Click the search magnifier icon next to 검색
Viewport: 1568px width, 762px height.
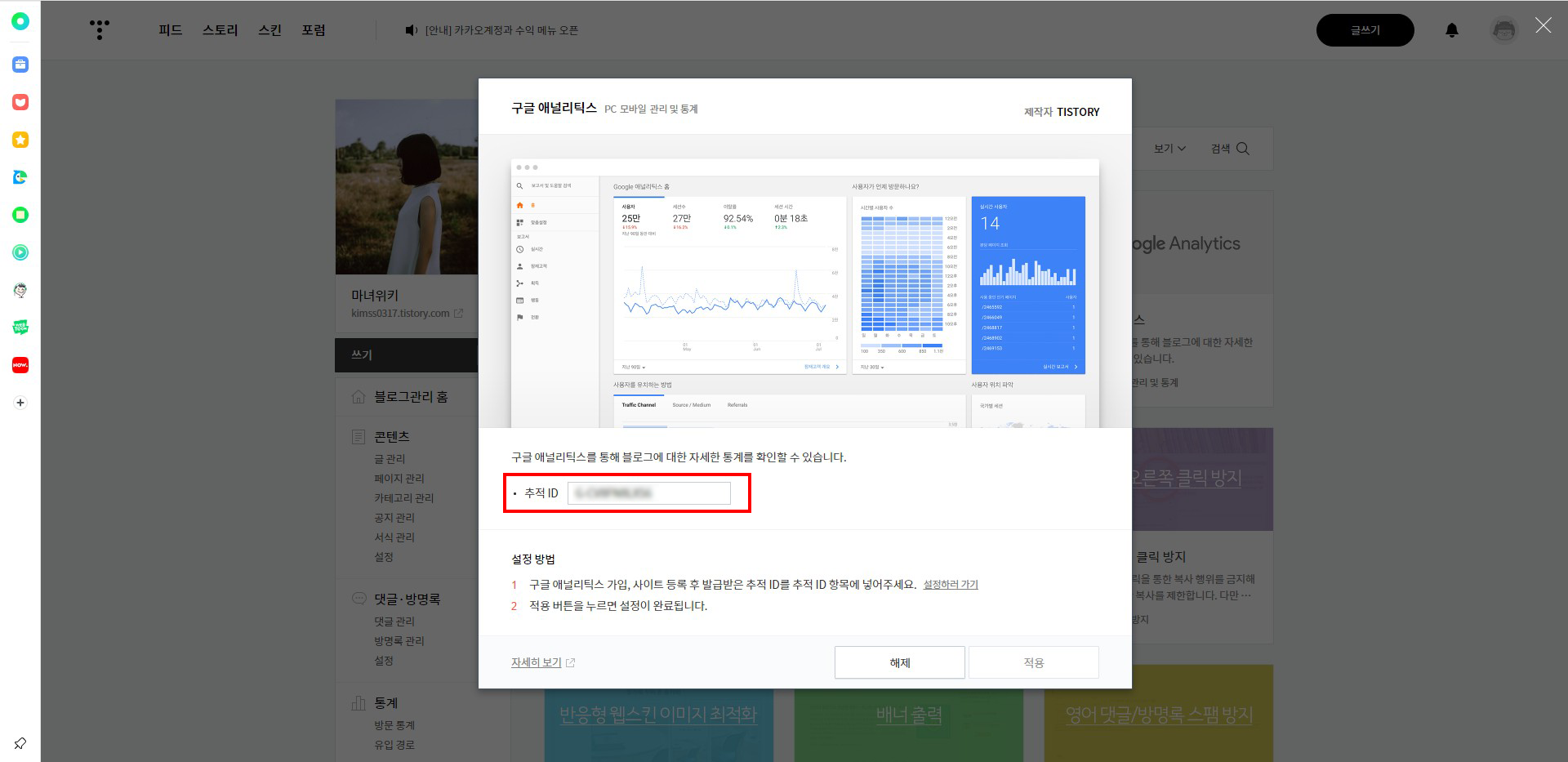pyautogui.click(x=1243, y=149)
